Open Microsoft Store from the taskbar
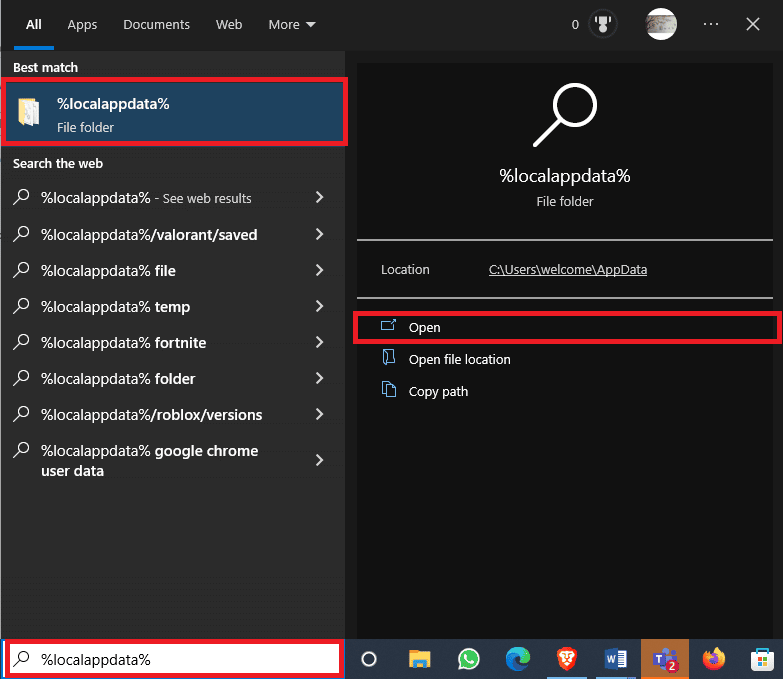Image resolution: width=783 pixels, height=679 pixels. pyautogui.click(x=762, y=659)
